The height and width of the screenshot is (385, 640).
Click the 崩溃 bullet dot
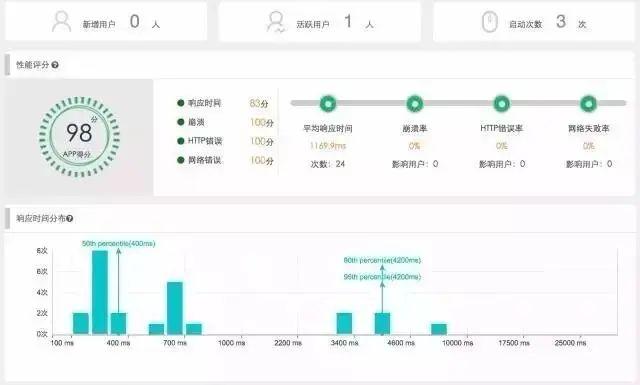click(180, 122)
